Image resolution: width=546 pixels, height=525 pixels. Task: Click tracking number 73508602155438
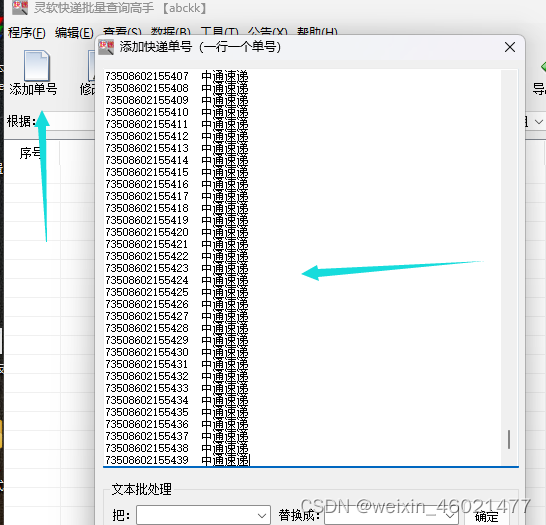click(x=147, y=448)
